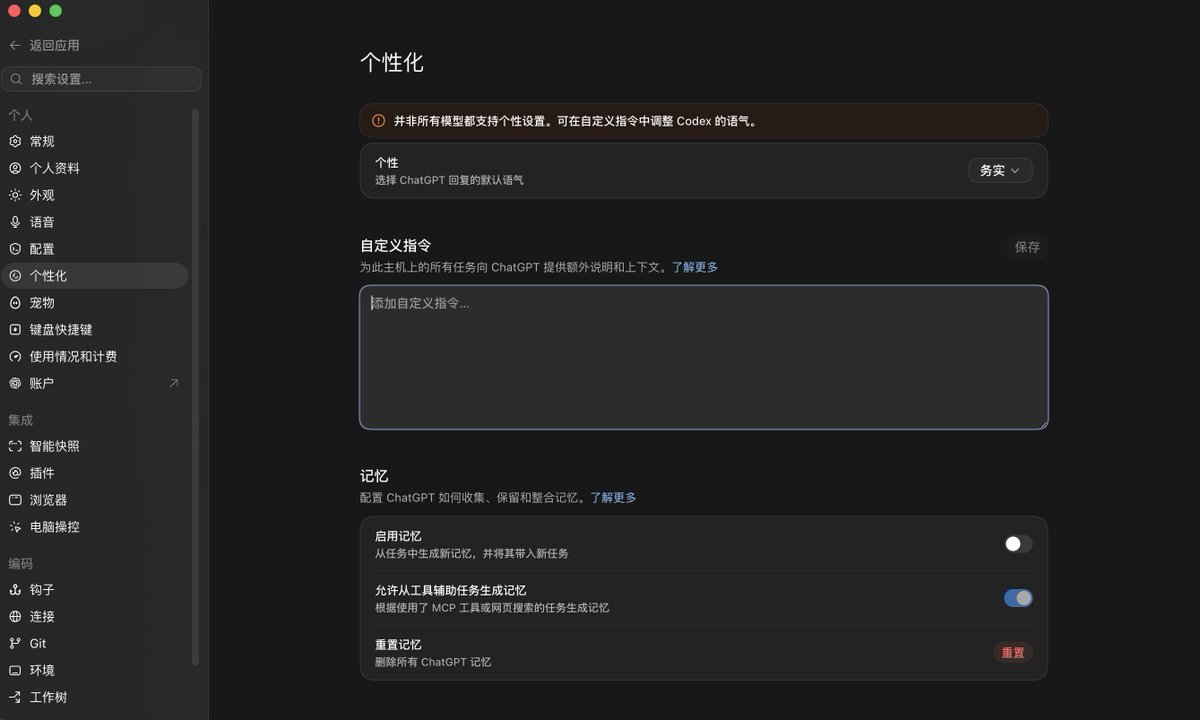Click the 连接 globe icon
Viewport: 1200px width, 720px height.
coord(15,617)
